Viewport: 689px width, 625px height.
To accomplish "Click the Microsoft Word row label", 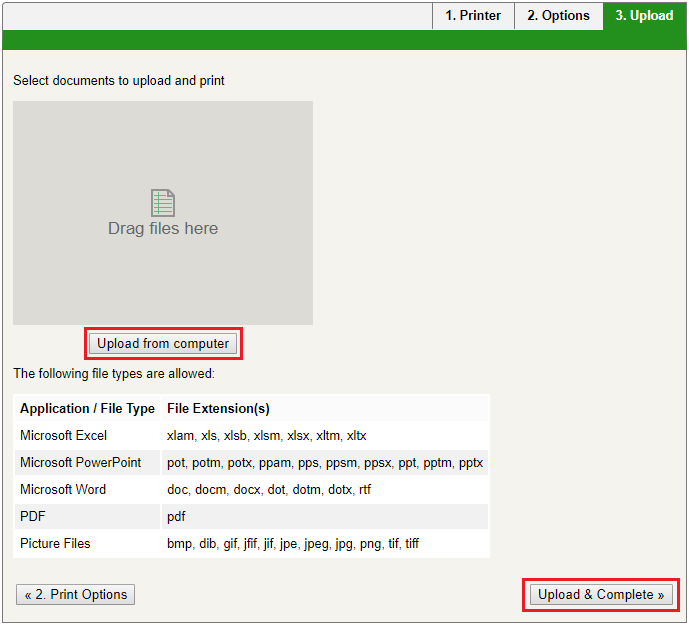I will click(x=63, y=490).
